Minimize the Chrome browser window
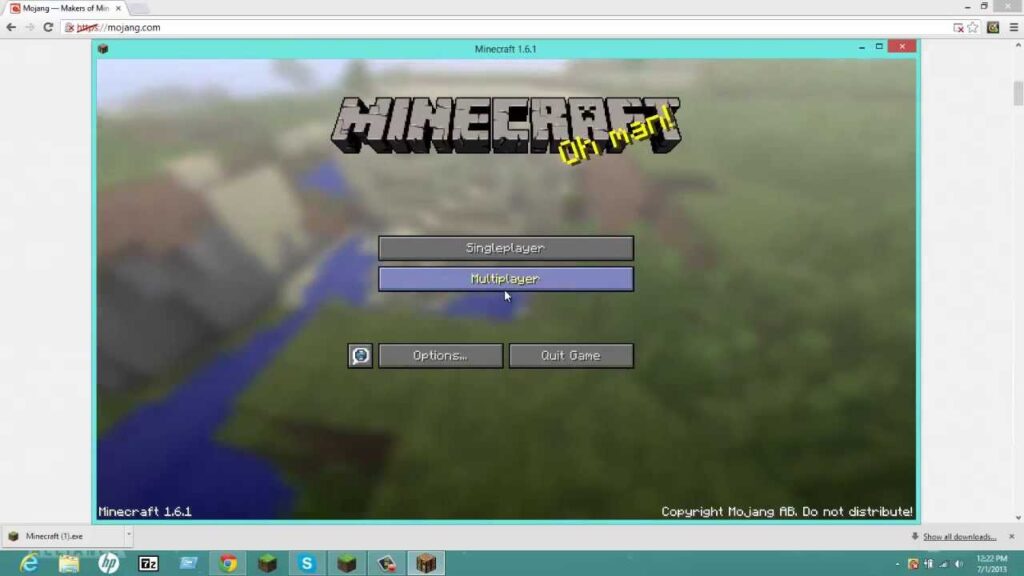 pyautogui.click(x=967, y=7)
